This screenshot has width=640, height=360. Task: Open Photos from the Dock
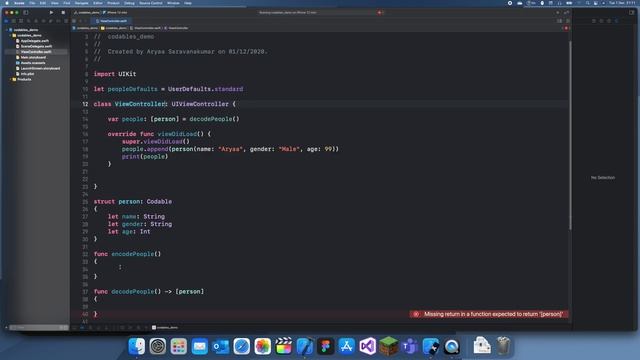pyautogui.click(x=262, y=346)
